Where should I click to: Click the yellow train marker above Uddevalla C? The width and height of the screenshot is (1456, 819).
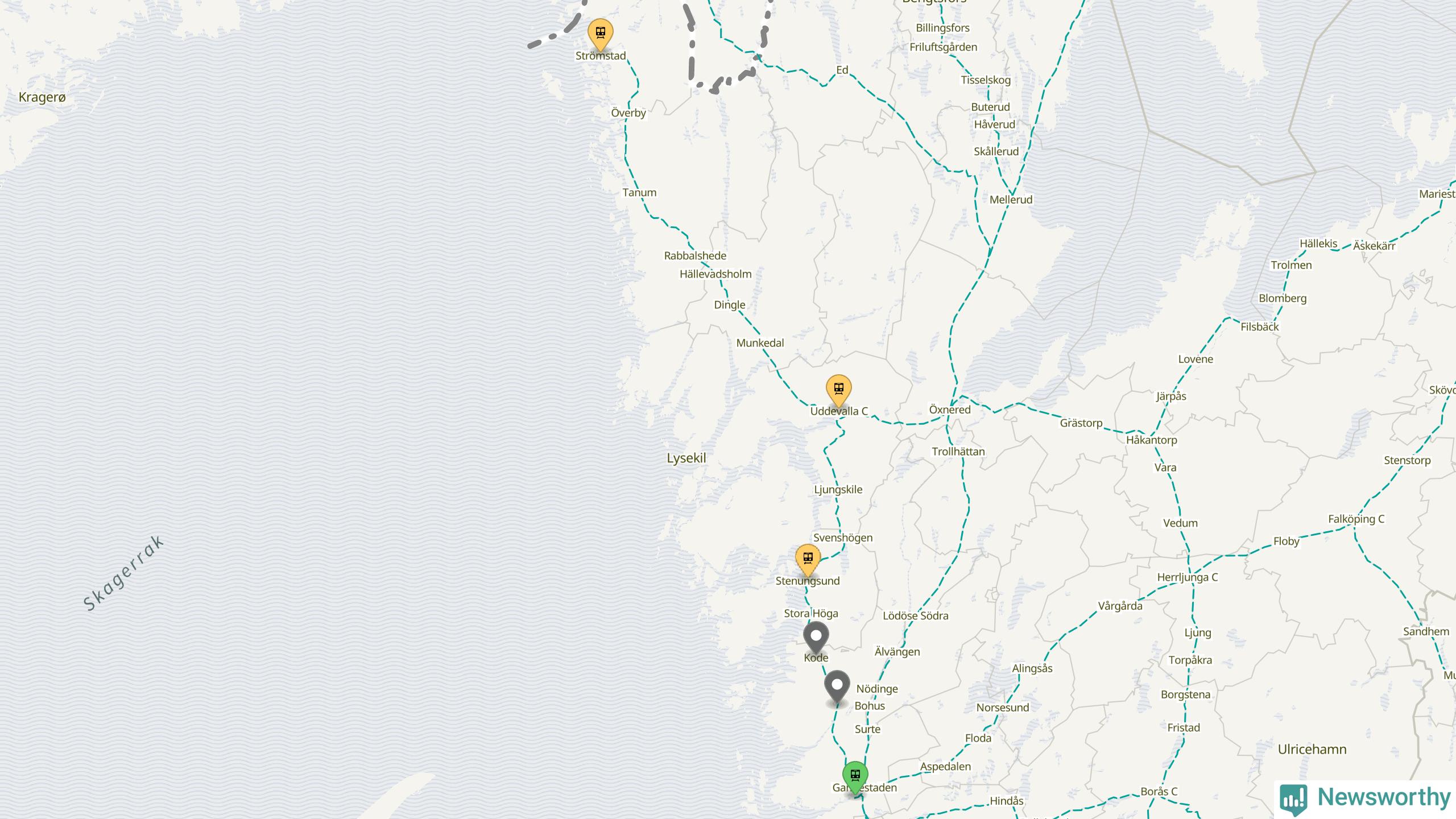(x=838, y=390)
